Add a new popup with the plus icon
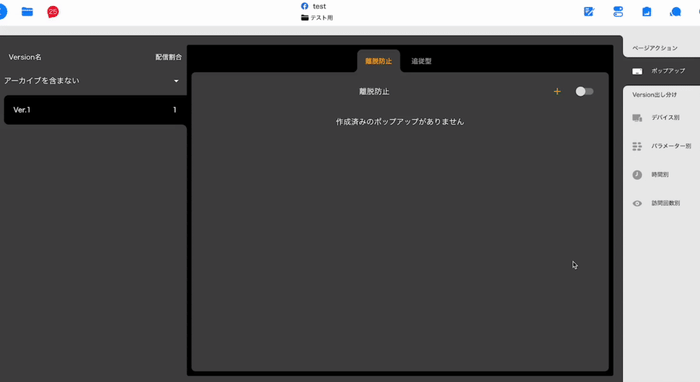The image size is (700, 382). [557, 91]
